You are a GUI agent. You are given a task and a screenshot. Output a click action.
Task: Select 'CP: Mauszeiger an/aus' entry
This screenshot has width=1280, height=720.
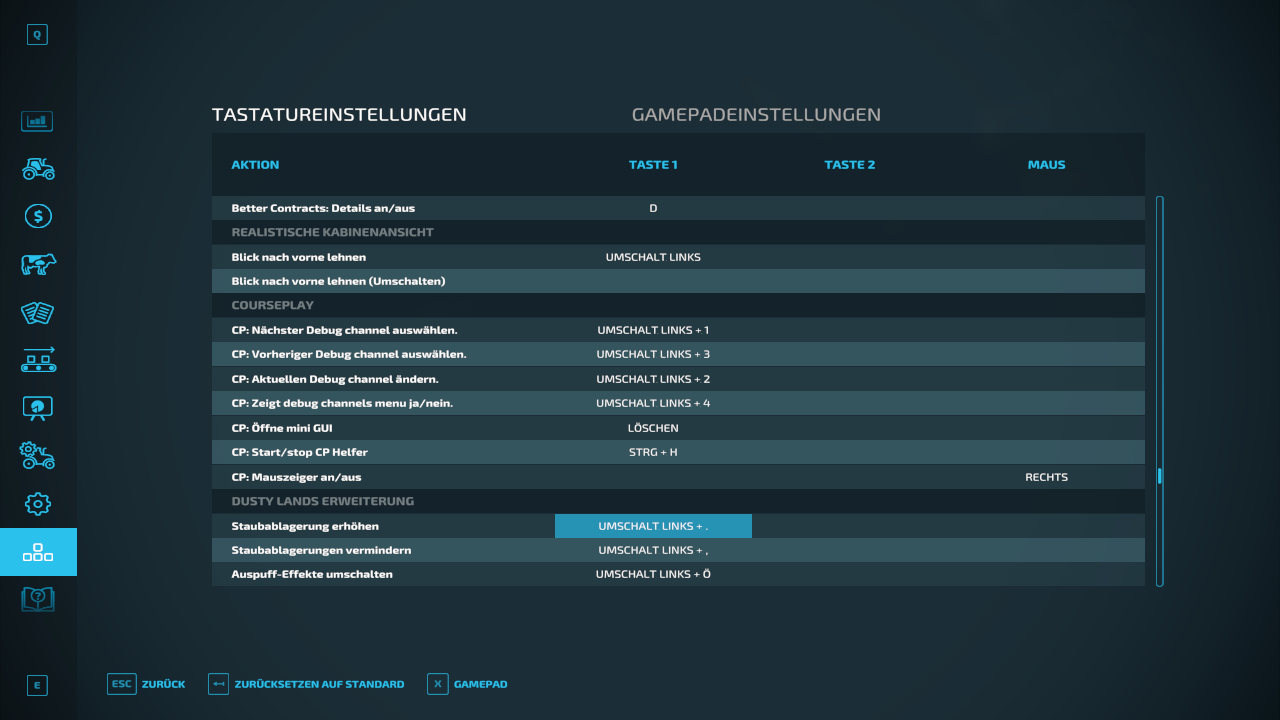pyautogui.click(x=677, y=477)
